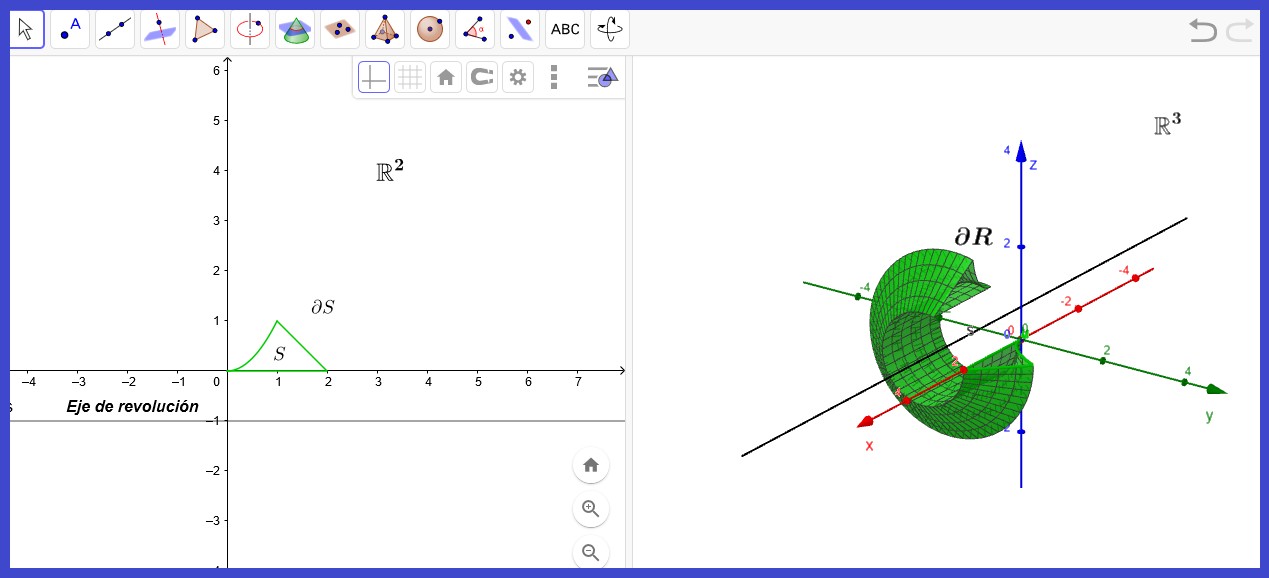This screenshot has width=1269, height=578.
Task: Choose the Reflect about plane tool
Action: [520, 30]
